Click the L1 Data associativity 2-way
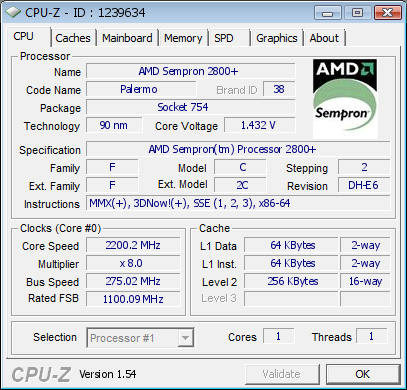 pos(365,245)
